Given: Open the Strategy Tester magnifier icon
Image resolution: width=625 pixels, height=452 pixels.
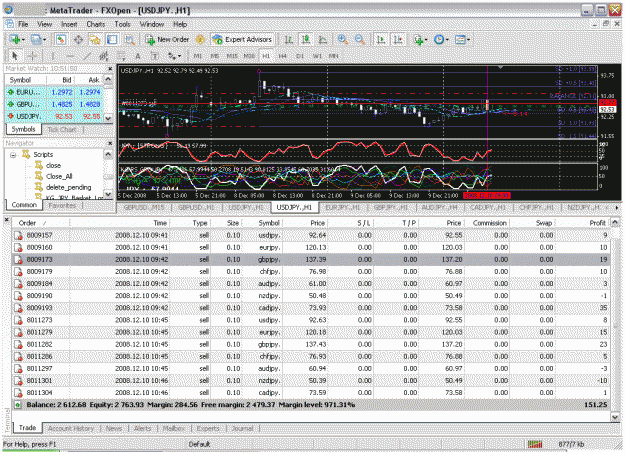Looking at the screenshot, I should point(130,39).
